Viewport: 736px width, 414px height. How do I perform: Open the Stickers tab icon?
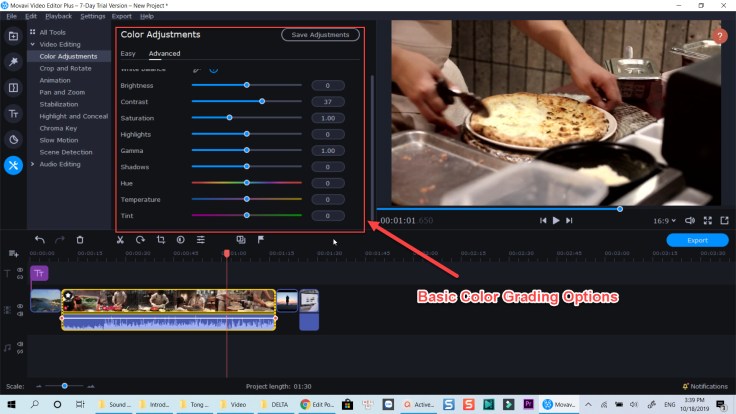point(13,139)
